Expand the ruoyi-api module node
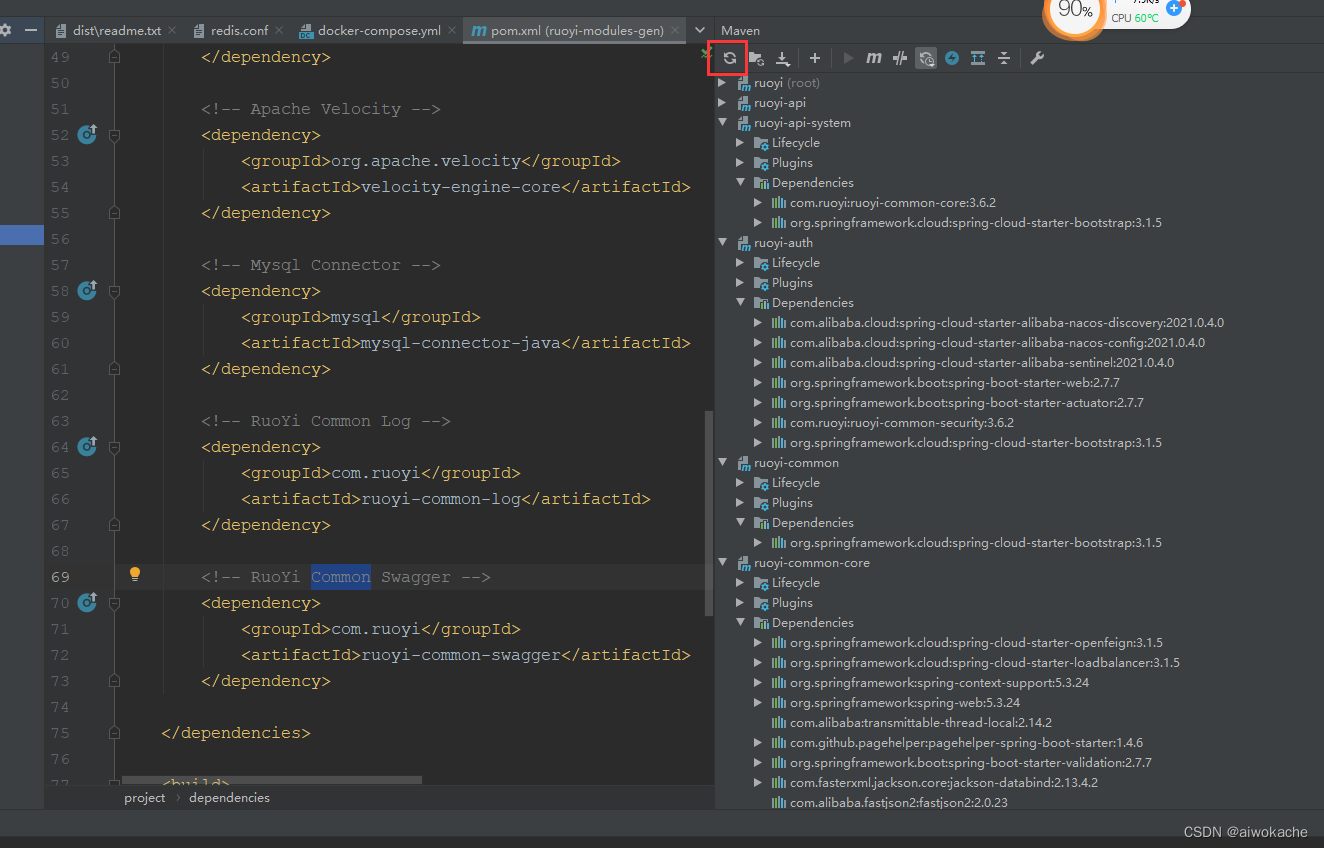 723,103
